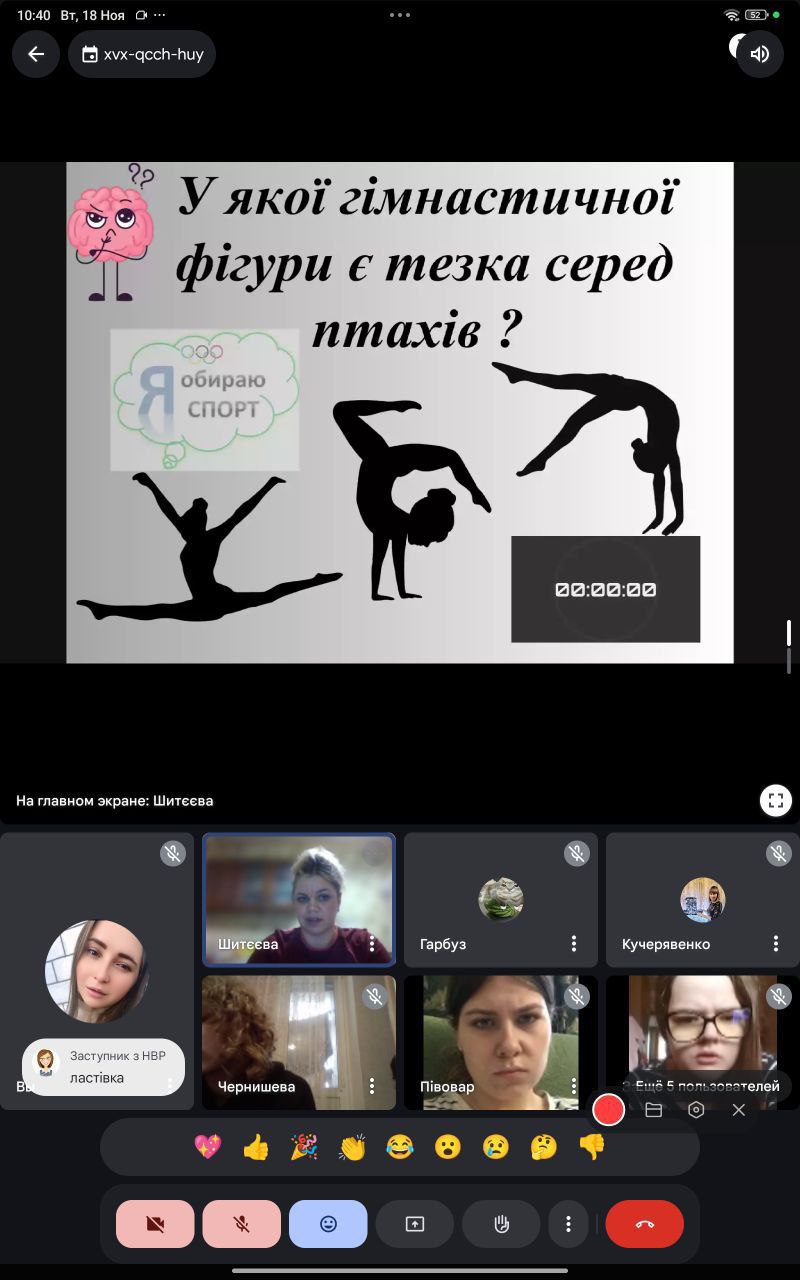Tap the back arrow button
The image size is (800, 1280).
[36, 54]
